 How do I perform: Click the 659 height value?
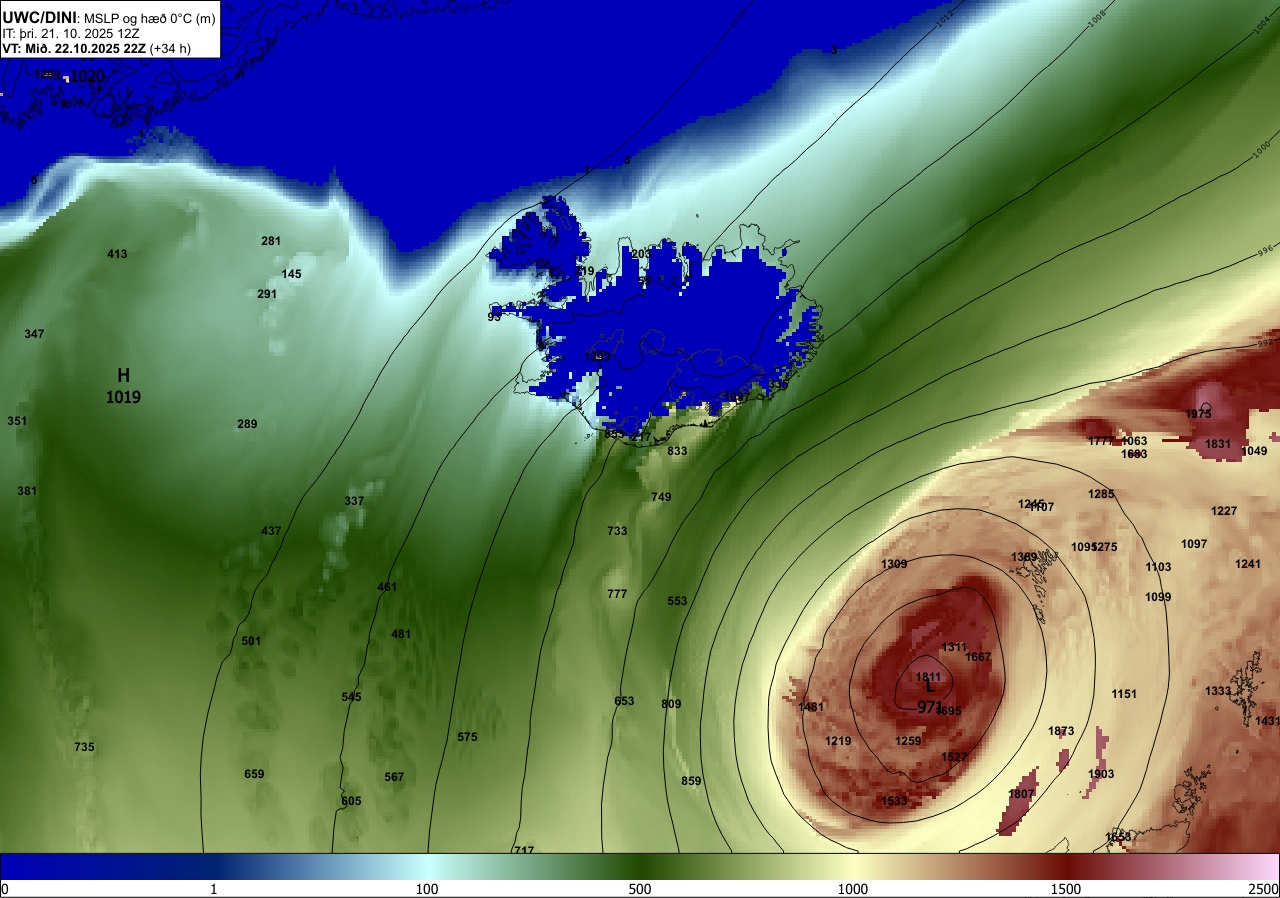point(254,774)
